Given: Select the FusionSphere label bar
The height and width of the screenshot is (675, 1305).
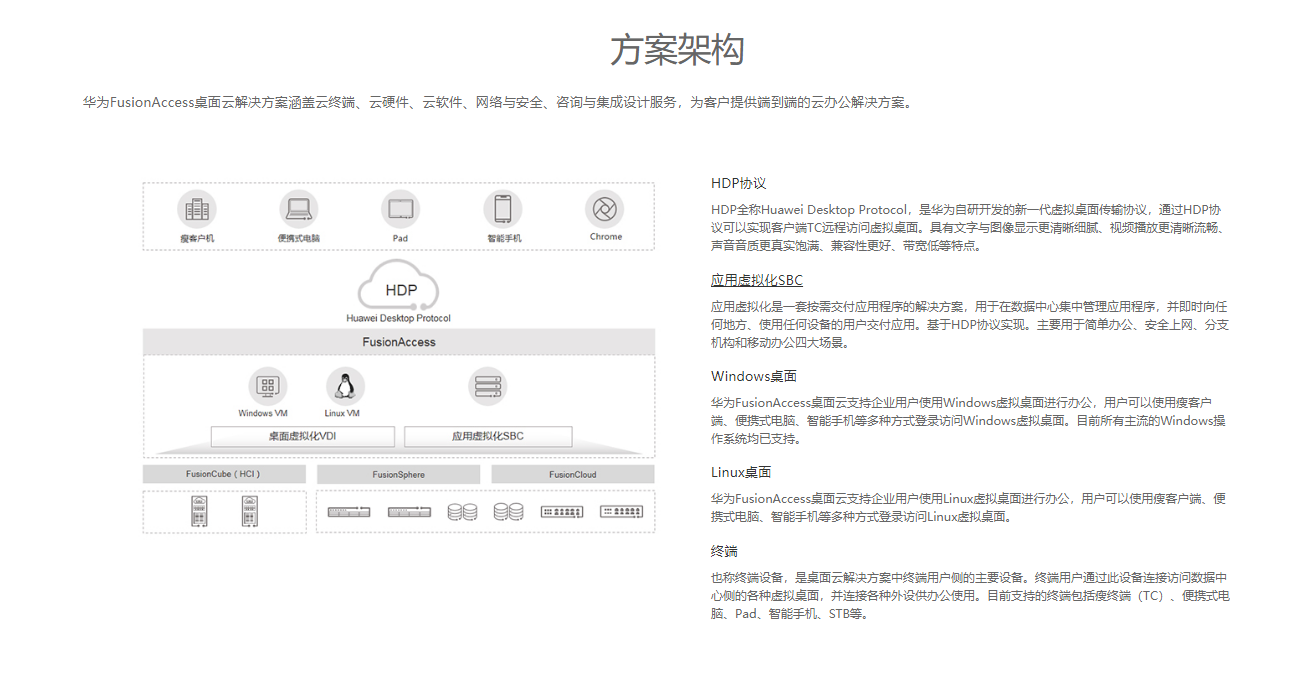Looking at the screenshot, I should [x=399, y=474].
